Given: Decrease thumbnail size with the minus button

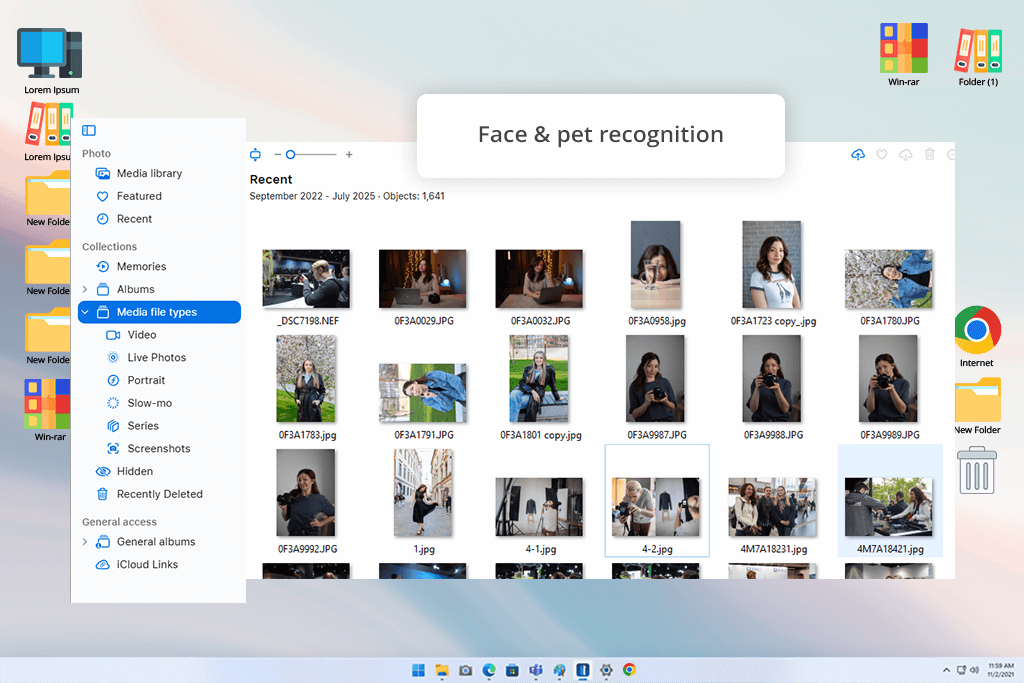Looking at the screenshot, I should 278,155.
